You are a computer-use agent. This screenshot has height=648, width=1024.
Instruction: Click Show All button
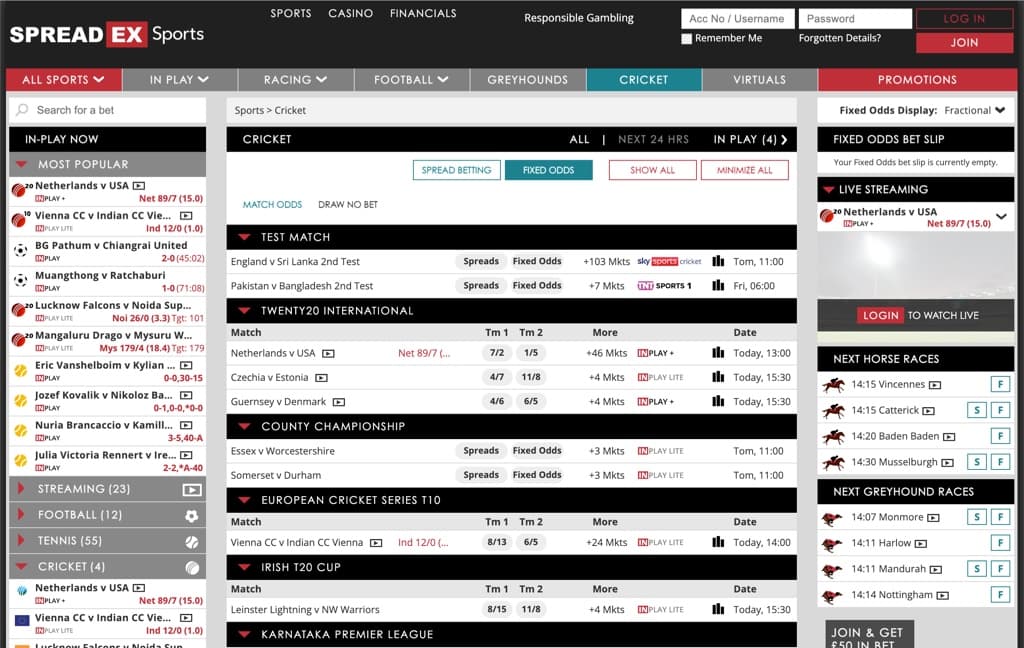[652, 170]
